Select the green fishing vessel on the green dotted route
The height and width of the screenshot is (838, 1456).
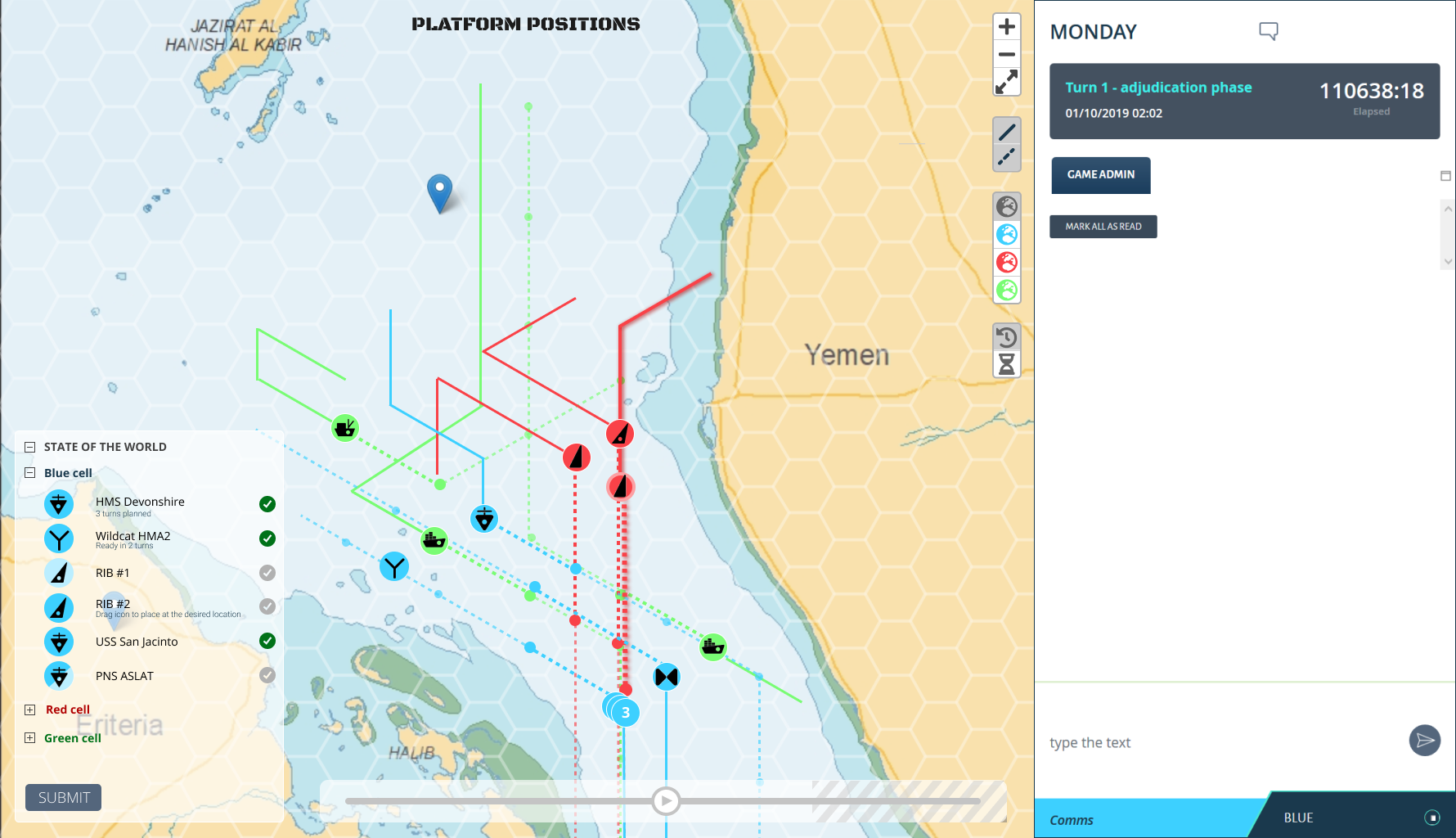345,427
